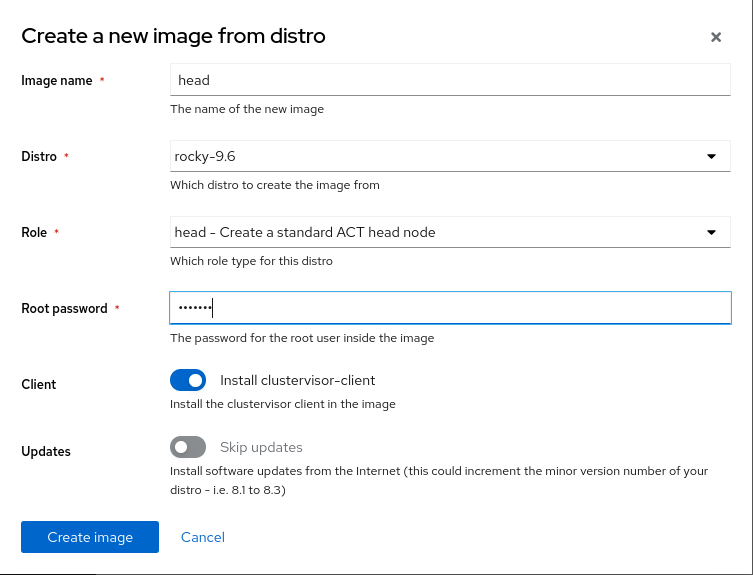Click the 'Skip updates' toggle label text
Viewport: 753px width, 575px height.
[260, 447]
